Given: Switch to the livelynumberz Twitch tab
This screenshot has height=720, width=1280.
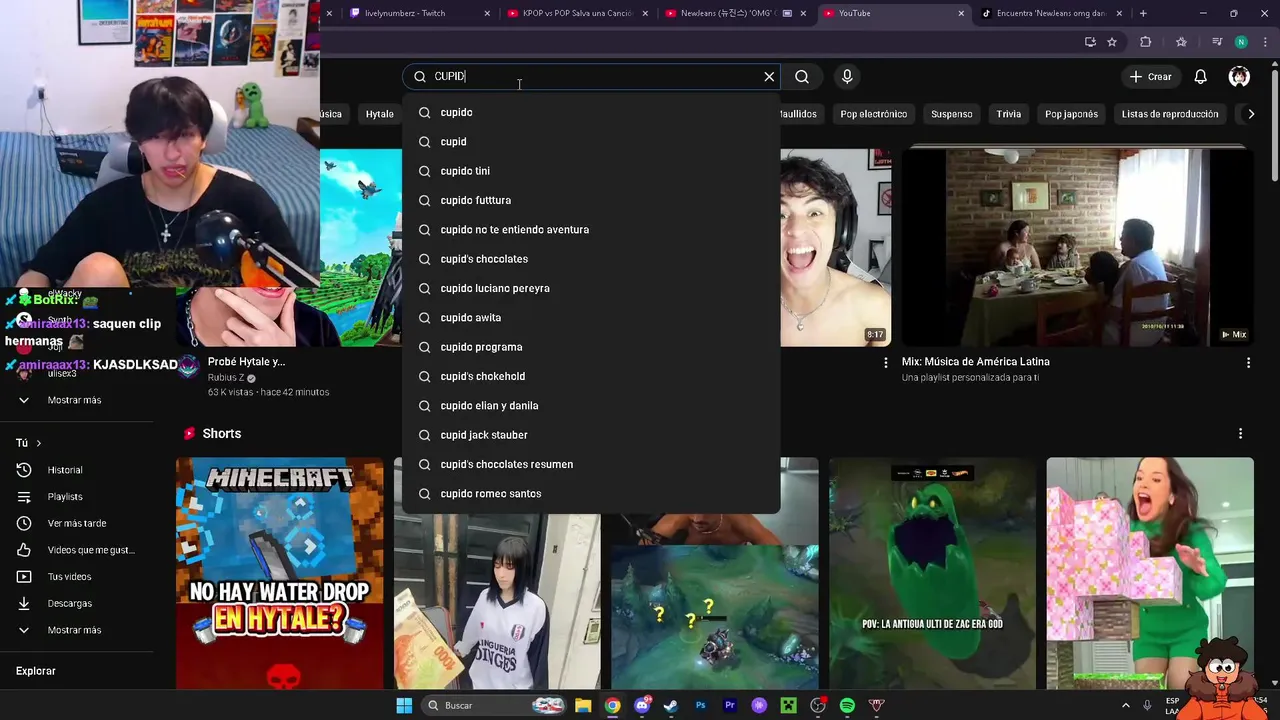Looking at the screenshot, I should click(x=419, y=13).
